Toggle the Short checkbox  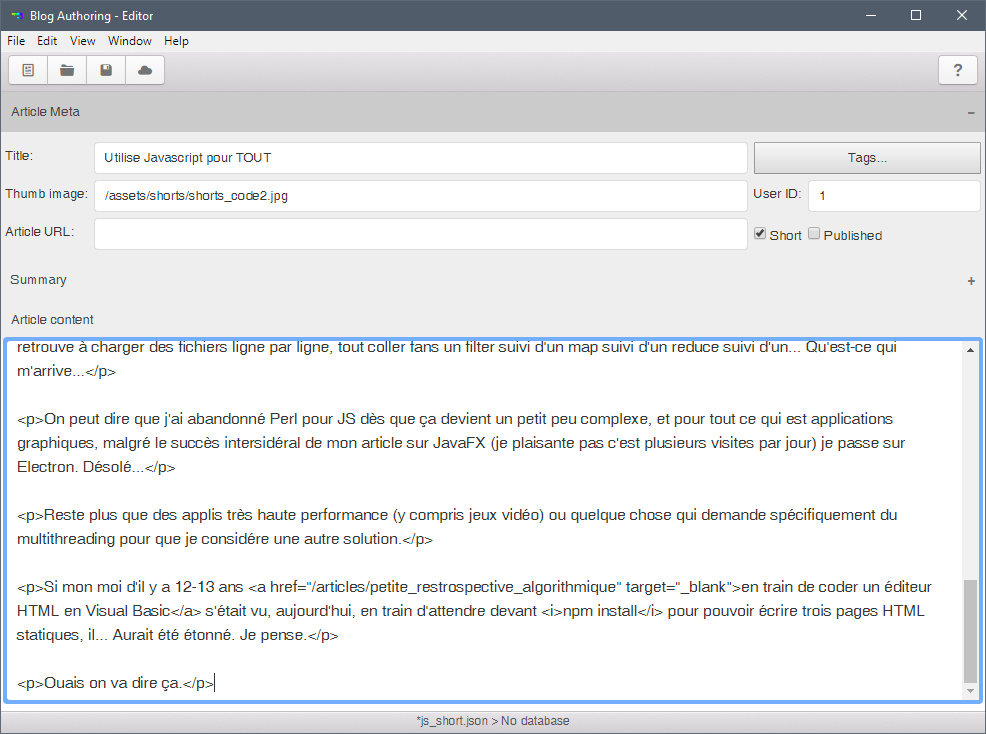coord(760,234)
